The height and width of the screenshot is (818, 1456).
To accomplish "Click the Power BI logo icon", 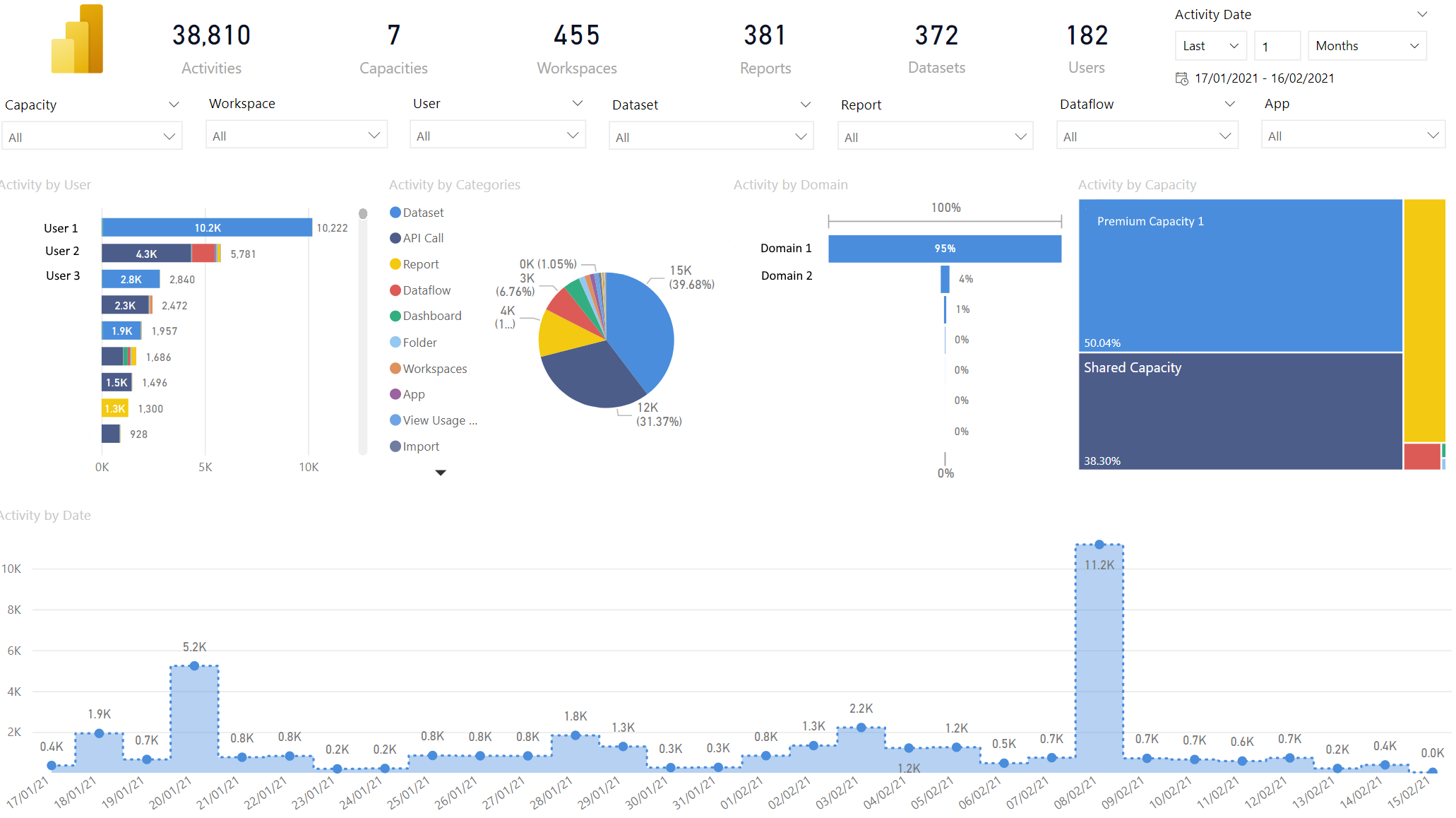I will (x=78, y=39).
